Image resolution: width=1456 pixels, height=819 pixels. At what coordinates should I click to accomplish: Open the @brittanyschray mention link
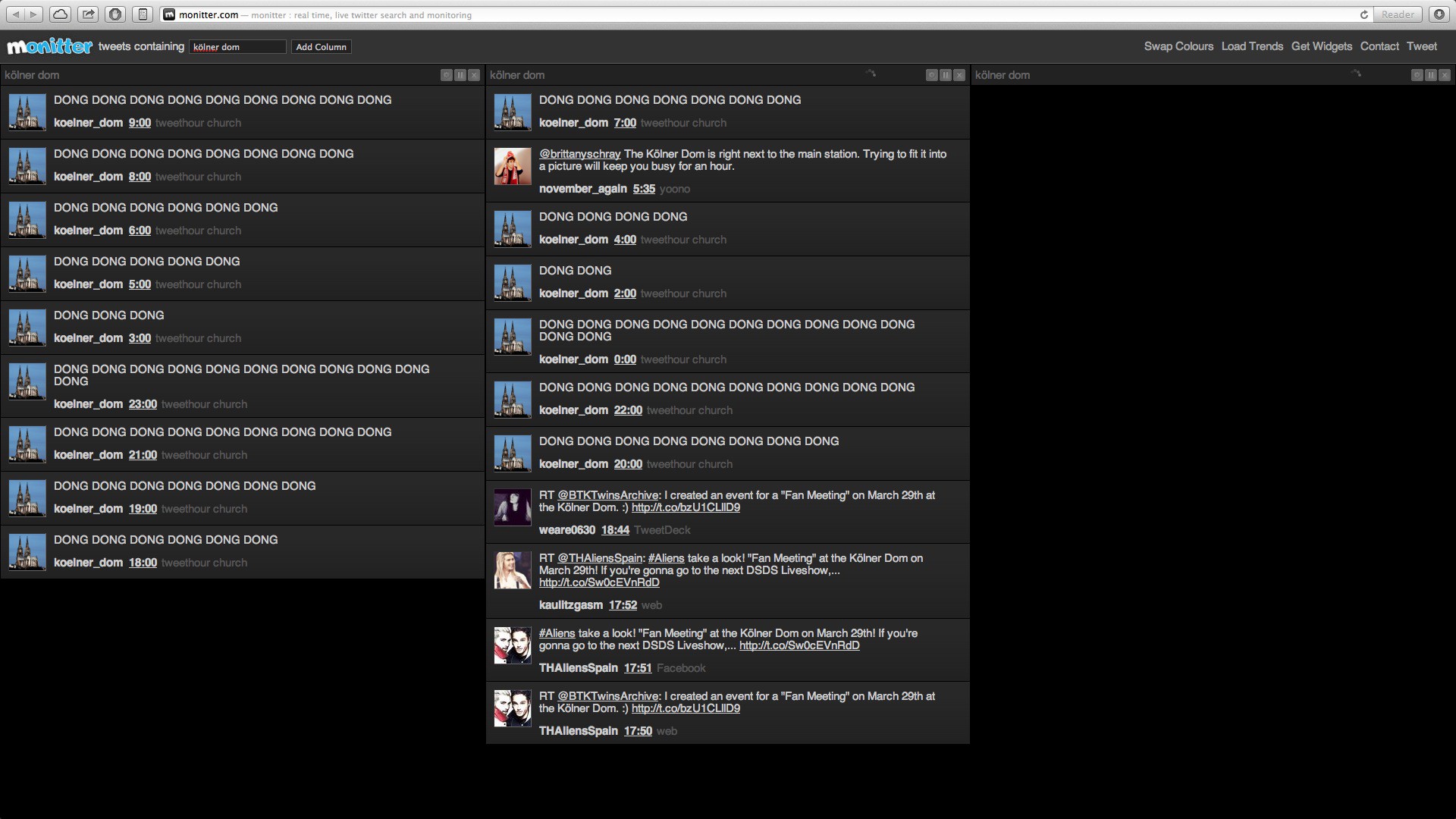click(579, 154)
